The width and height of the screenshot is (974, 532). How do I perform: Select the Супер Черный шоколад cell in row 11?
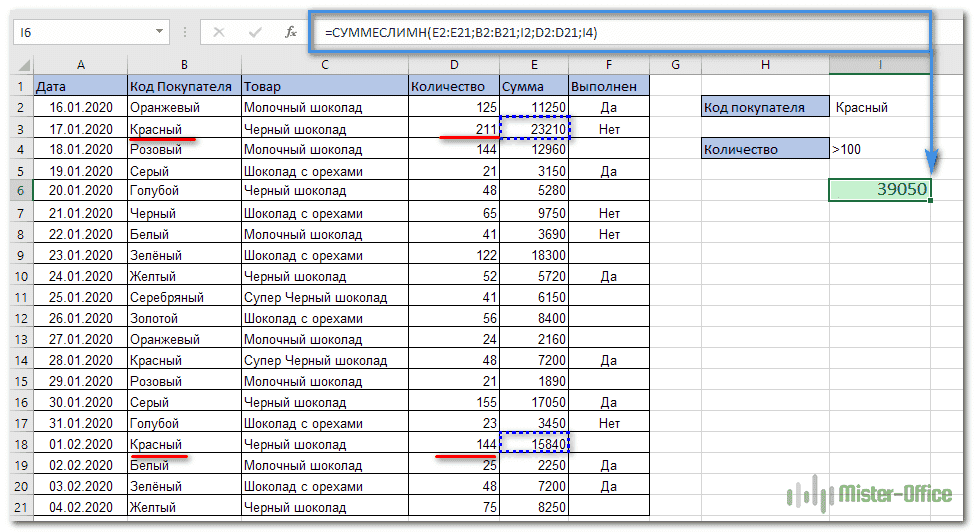point(324,297)
